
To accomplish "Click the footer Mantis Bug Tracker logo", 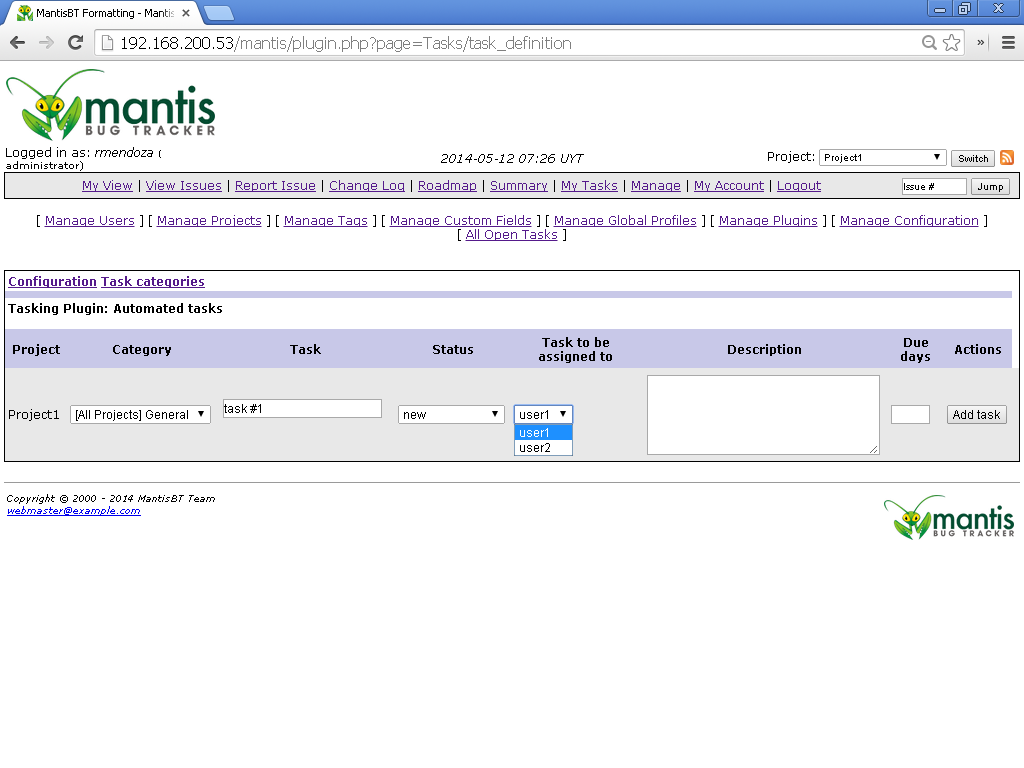I will [x=949, y=518].
